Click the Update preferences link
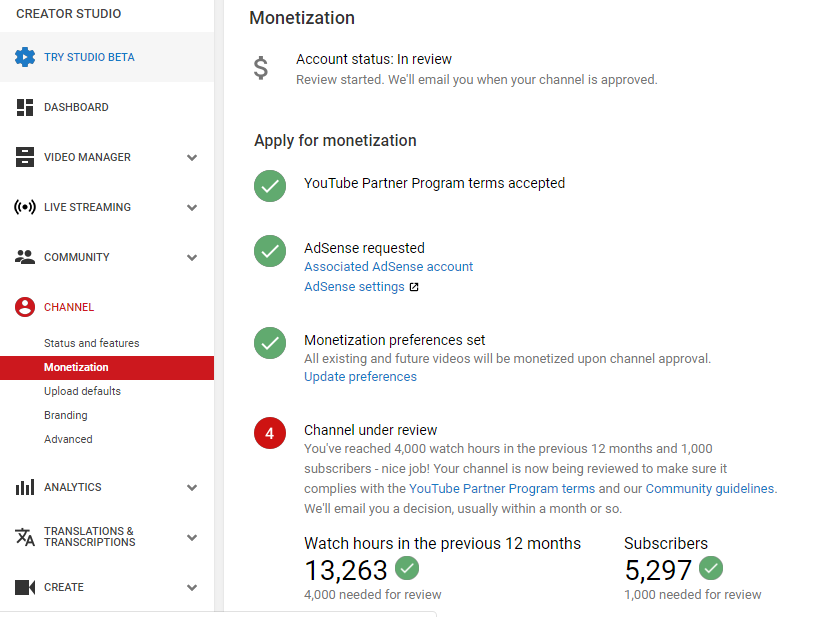 tap(360, 377)
